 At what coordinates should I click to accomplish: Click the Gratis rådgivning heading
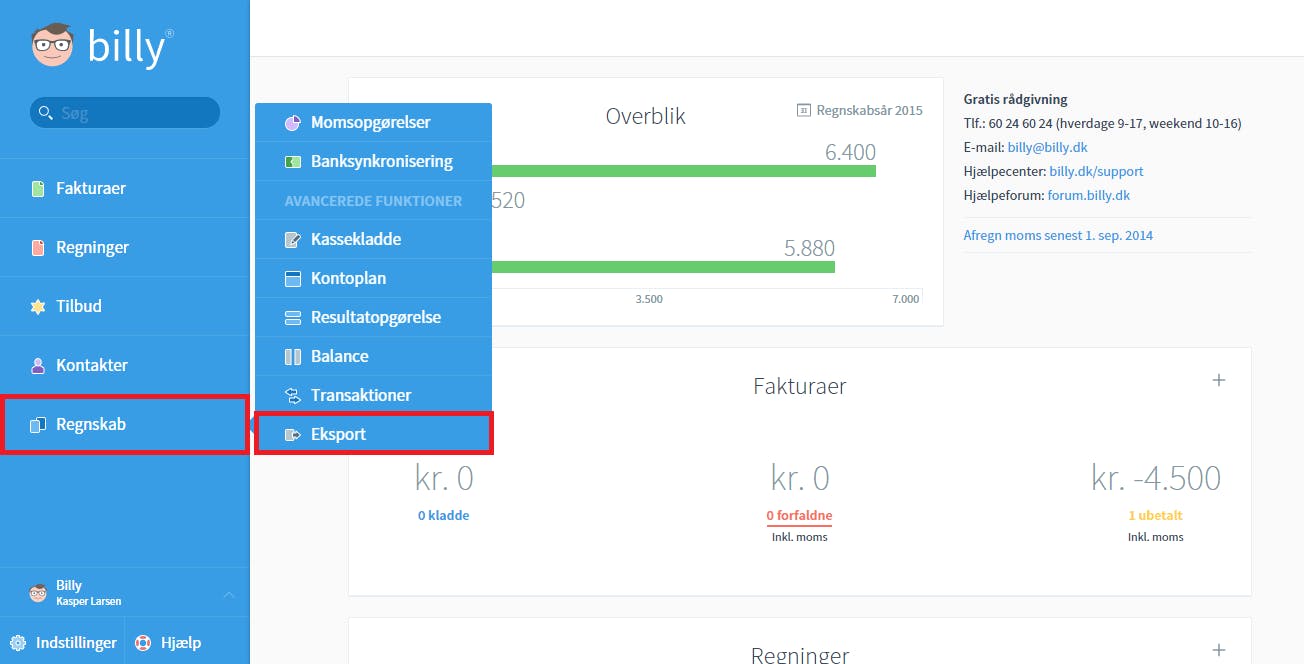click(x=1015, y=99)
